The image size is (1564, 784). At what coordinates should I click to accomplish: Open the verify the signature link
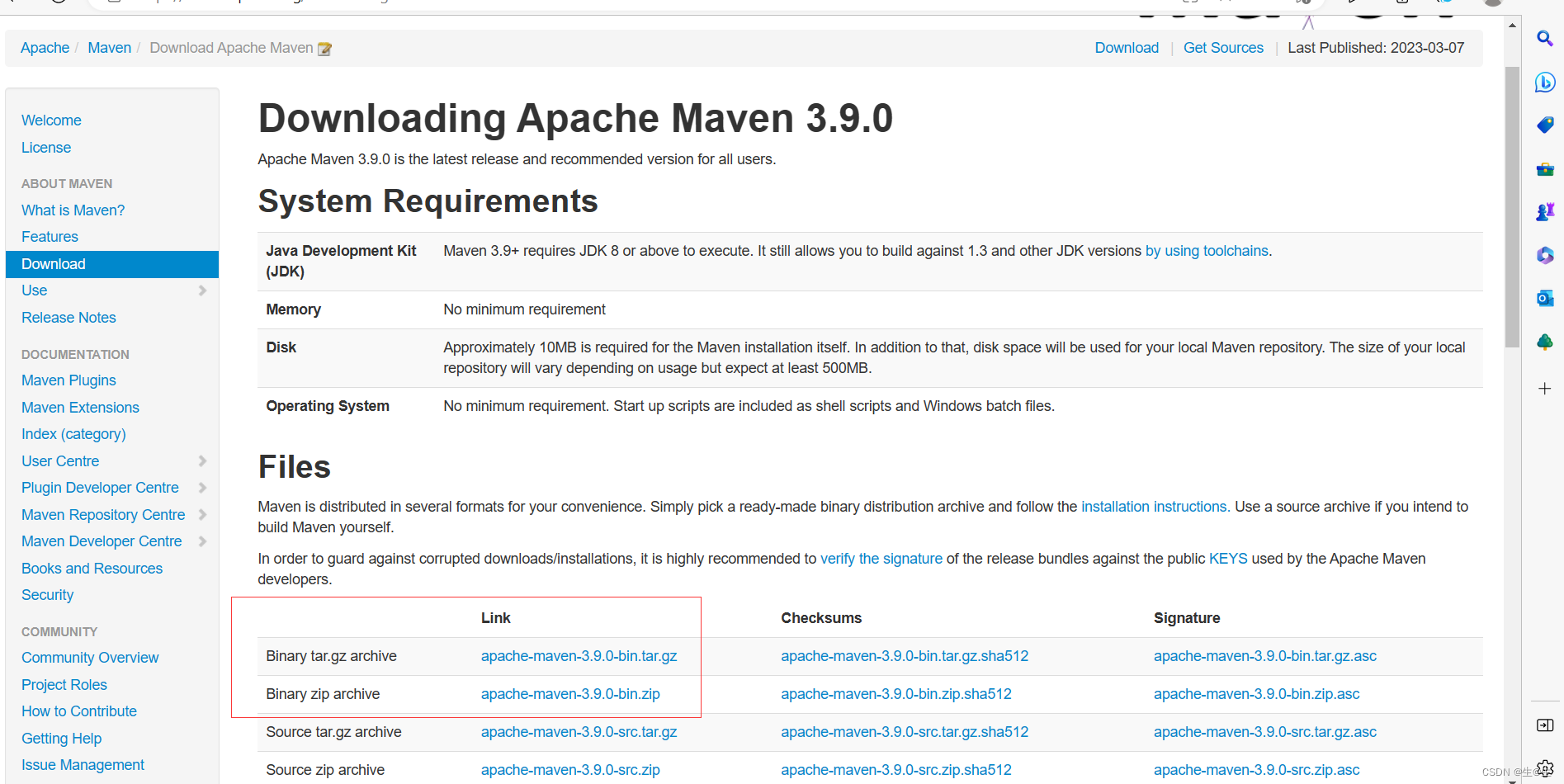(881, 559)
